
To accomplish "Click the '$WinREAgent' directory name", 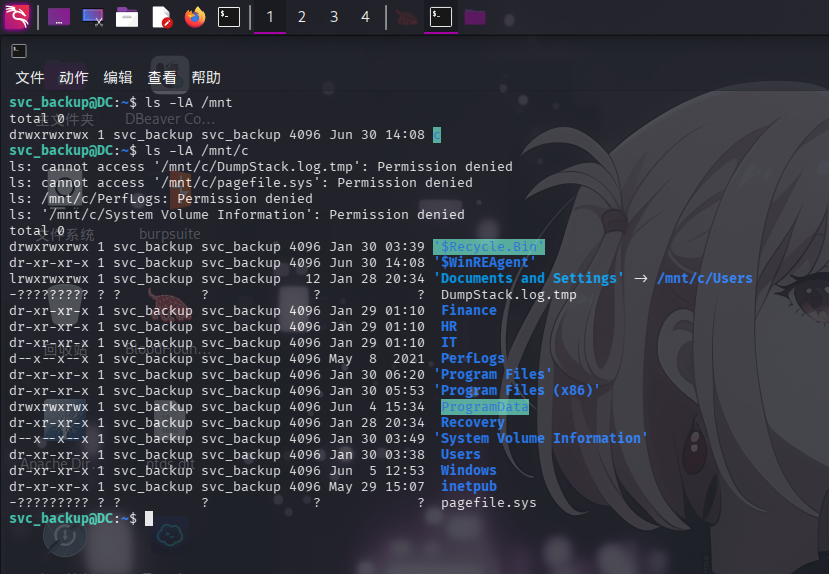I will 484,263.
